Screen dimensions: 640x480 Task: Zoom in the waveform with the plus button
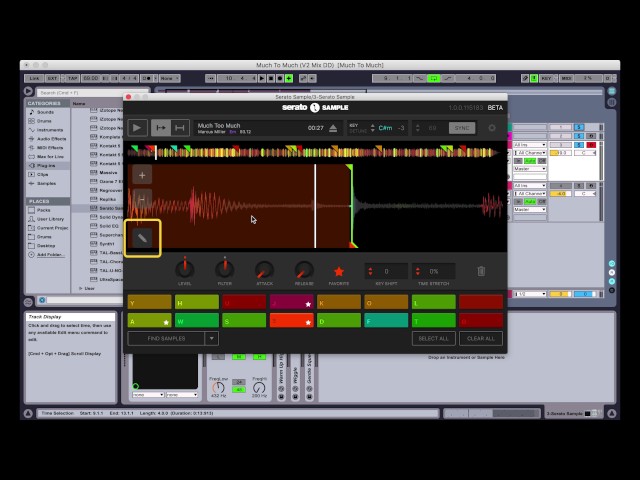click(x=142, y=175)
